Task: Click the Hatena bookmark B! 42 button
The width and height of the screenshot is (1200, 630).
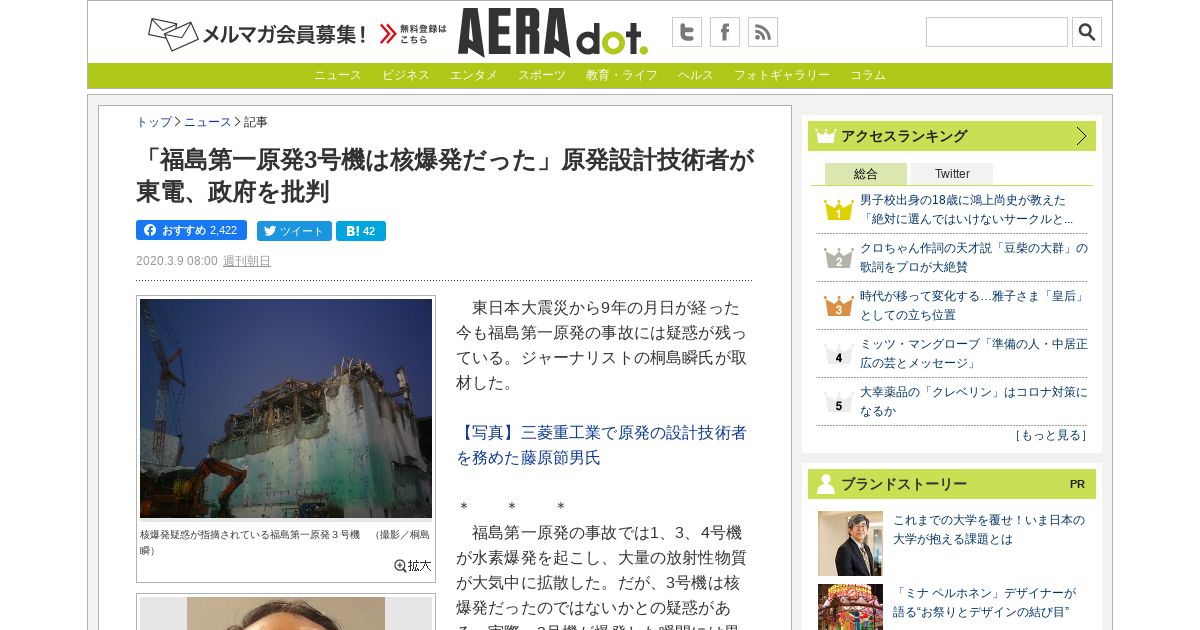Action: [x=361, y=231]
